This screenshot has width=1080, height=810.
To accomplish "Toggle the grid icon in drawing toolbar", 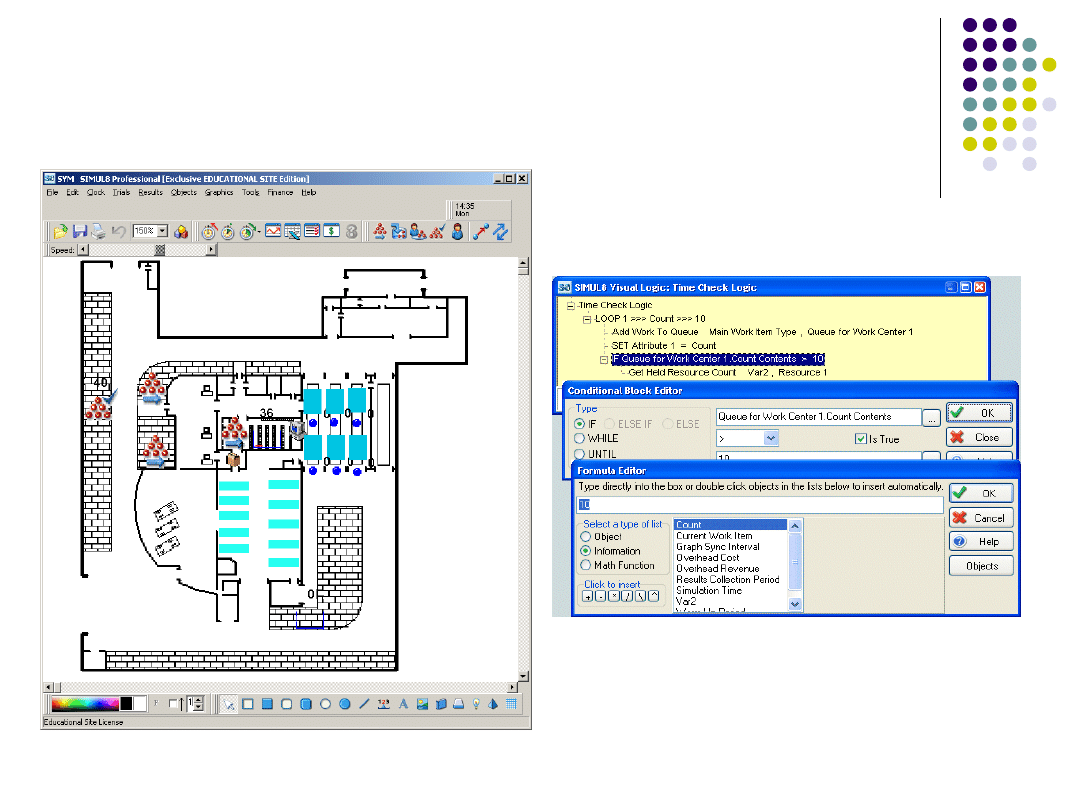I will [511, 704].
